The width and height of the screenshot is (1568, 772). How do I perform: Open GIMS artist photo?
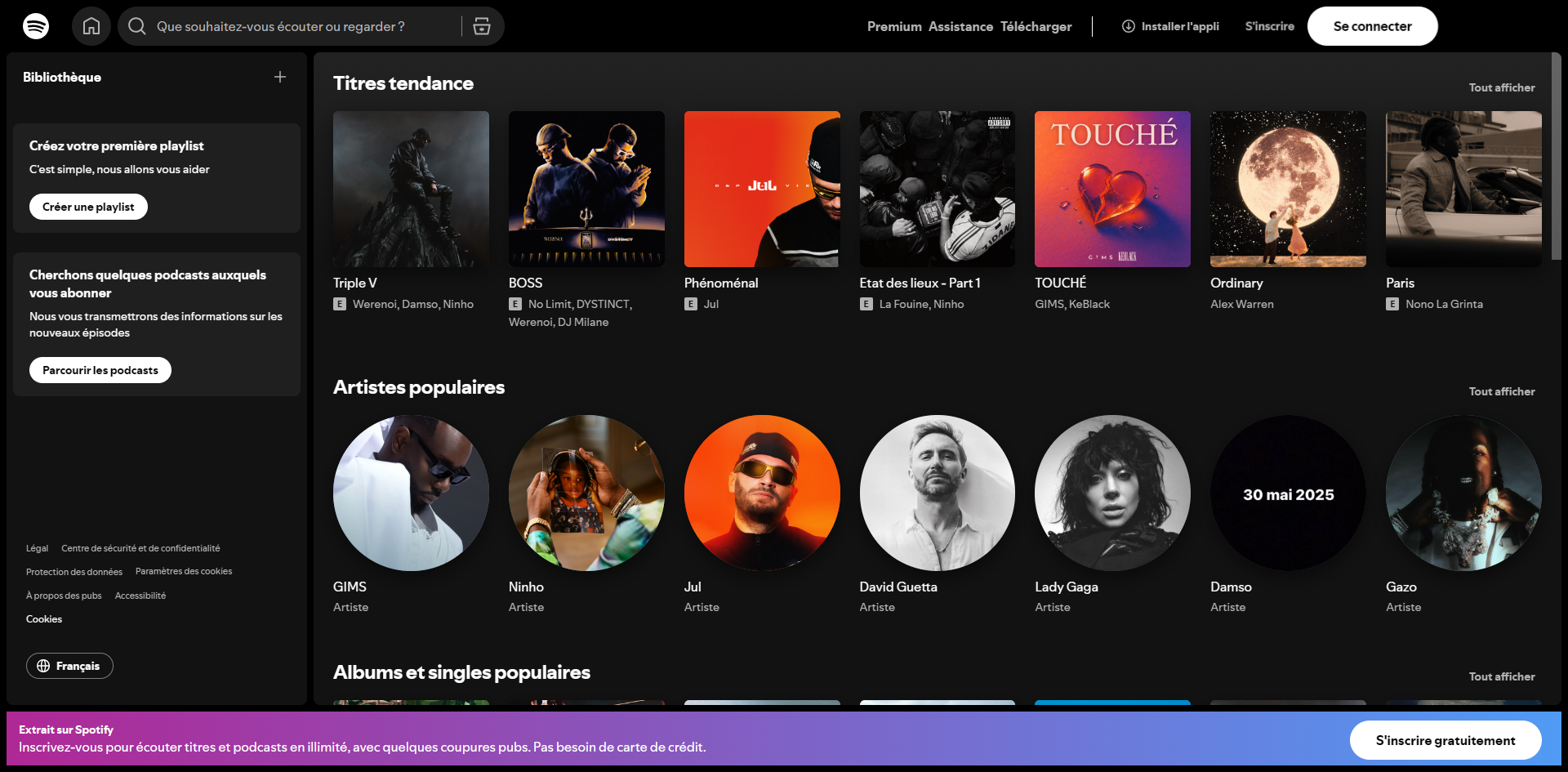tap(411, 493)
